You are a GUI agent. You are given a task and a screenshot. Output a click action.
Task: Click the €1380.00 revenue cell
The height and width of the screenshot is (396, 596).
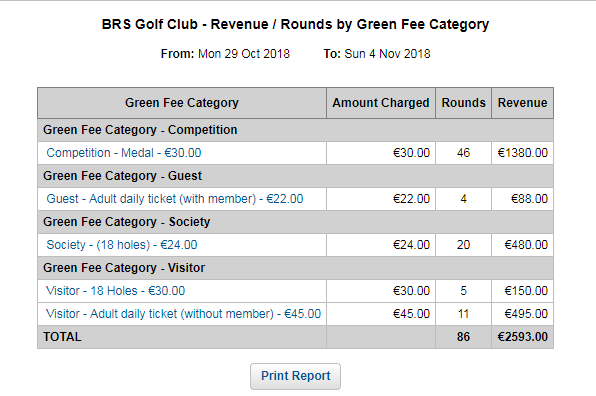coord(523,153)
